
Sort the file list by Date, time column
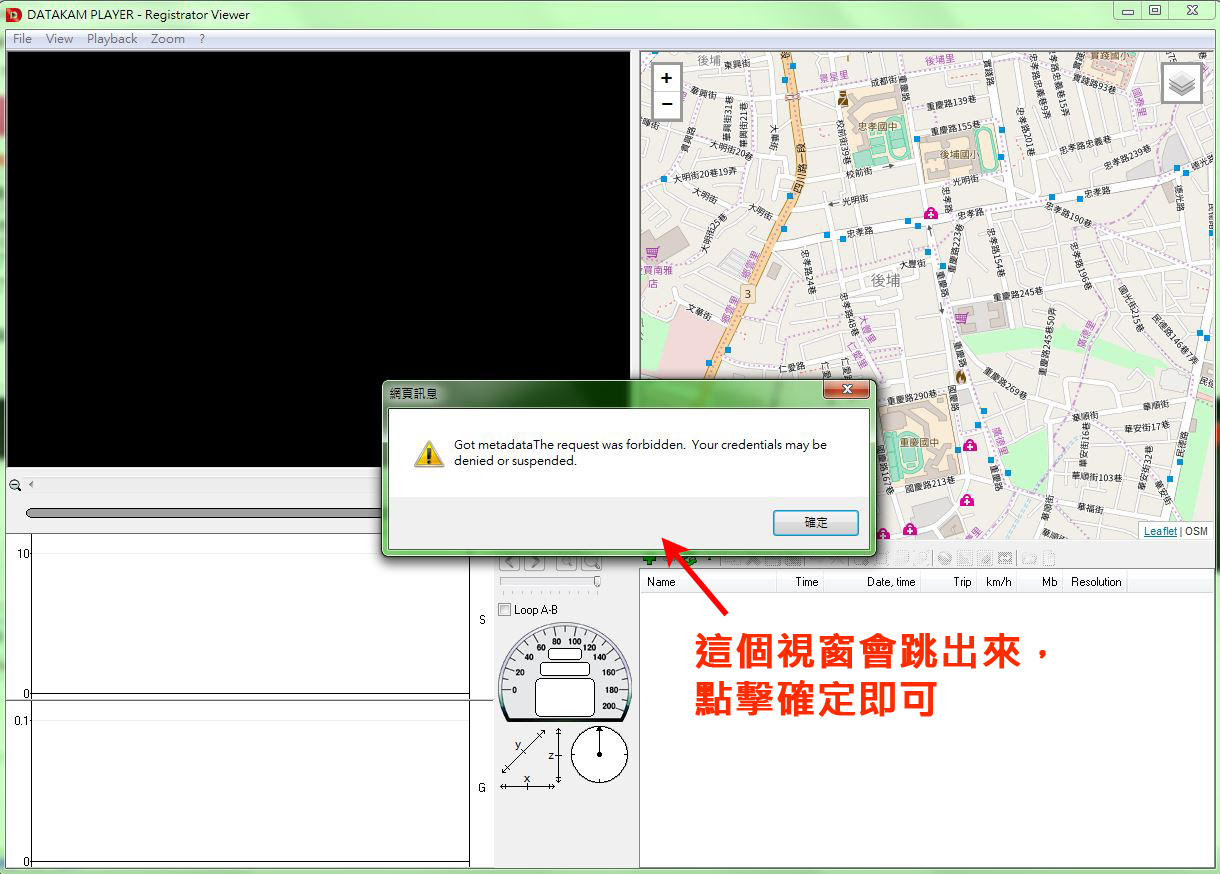873,582
